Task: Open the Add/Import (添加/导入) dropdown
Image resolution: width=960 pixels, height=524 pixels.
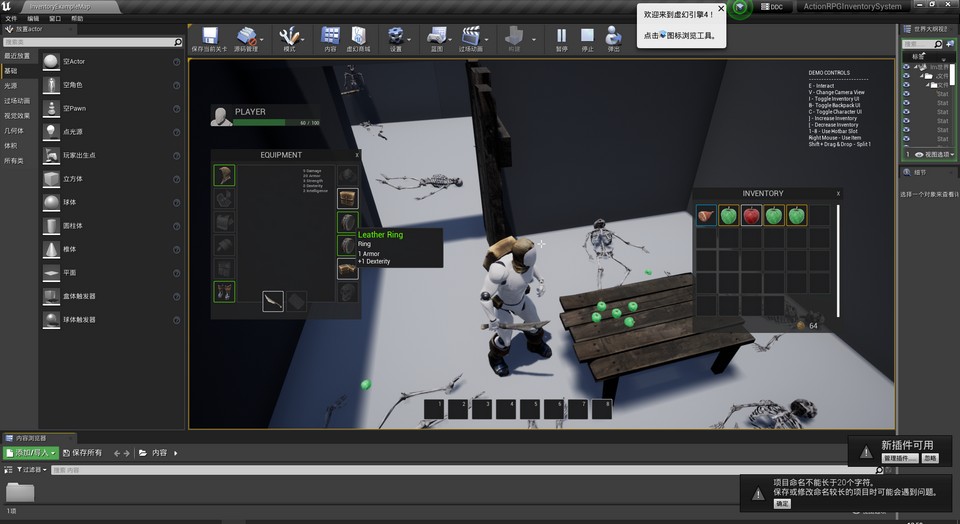Action: click(31, 453)
